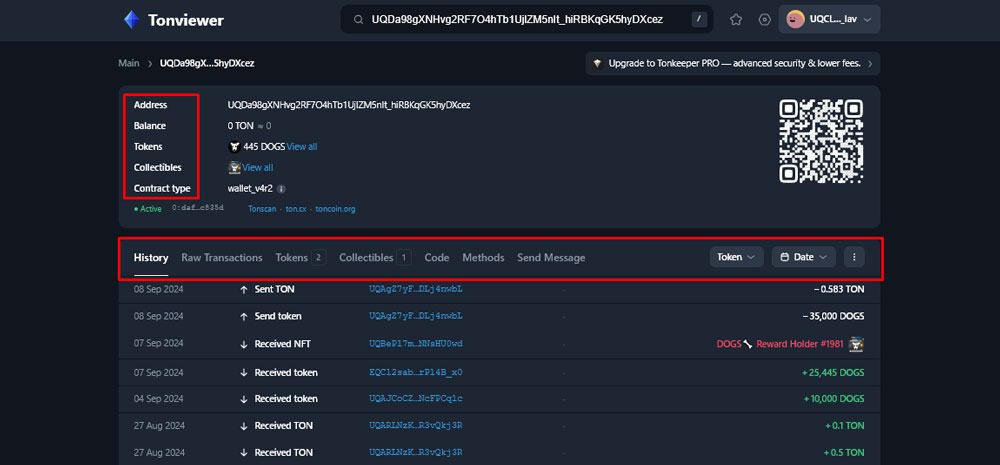This screenshot has width=1000, height=465.
Task: Expand the Date filter dropdown
Action: click(804, 257)
